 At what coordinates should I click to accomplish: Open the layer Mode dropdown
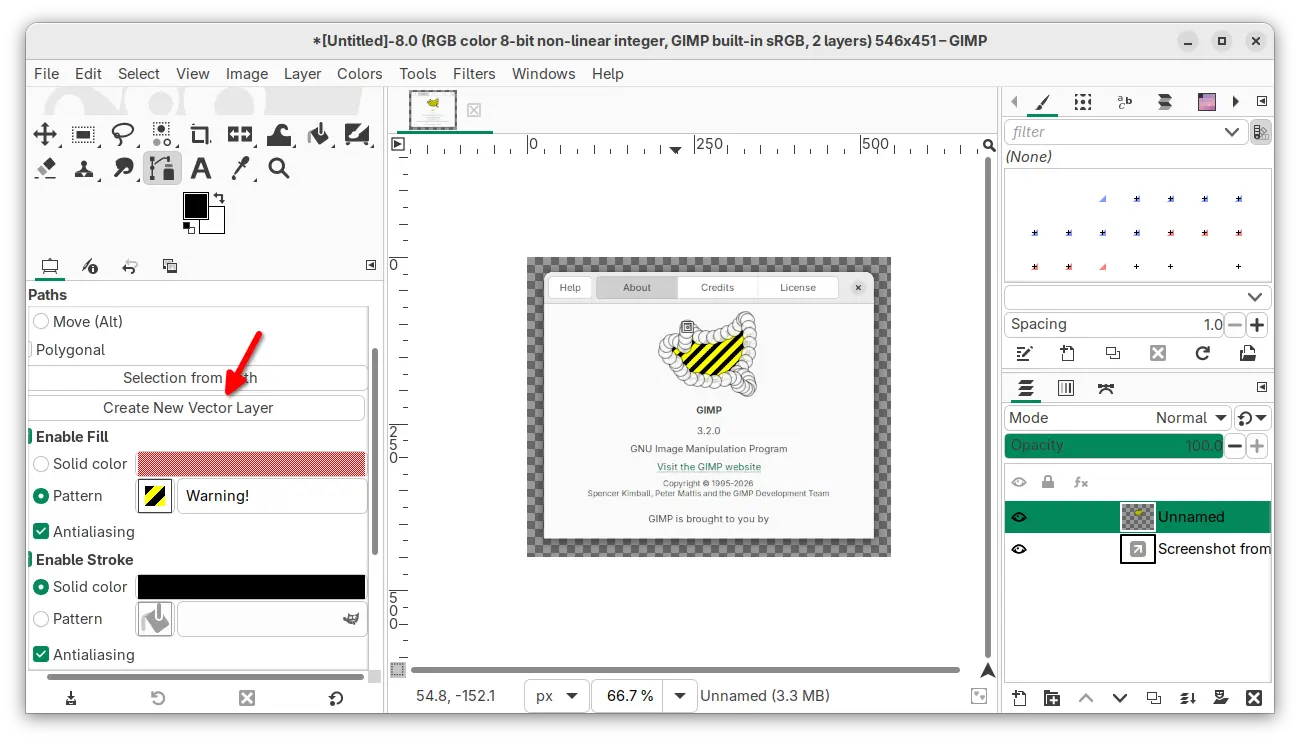[x=1118, y=418]
